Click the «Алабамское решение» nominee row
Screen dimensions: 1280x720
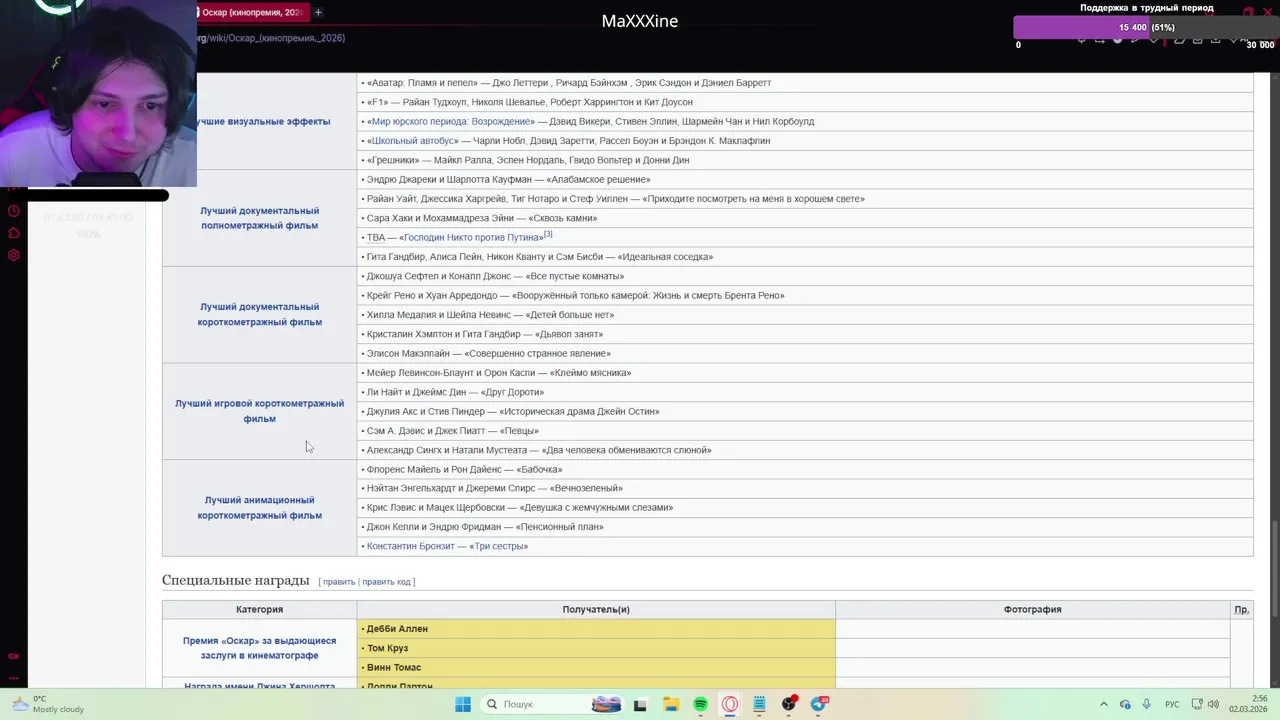(805, 180)
